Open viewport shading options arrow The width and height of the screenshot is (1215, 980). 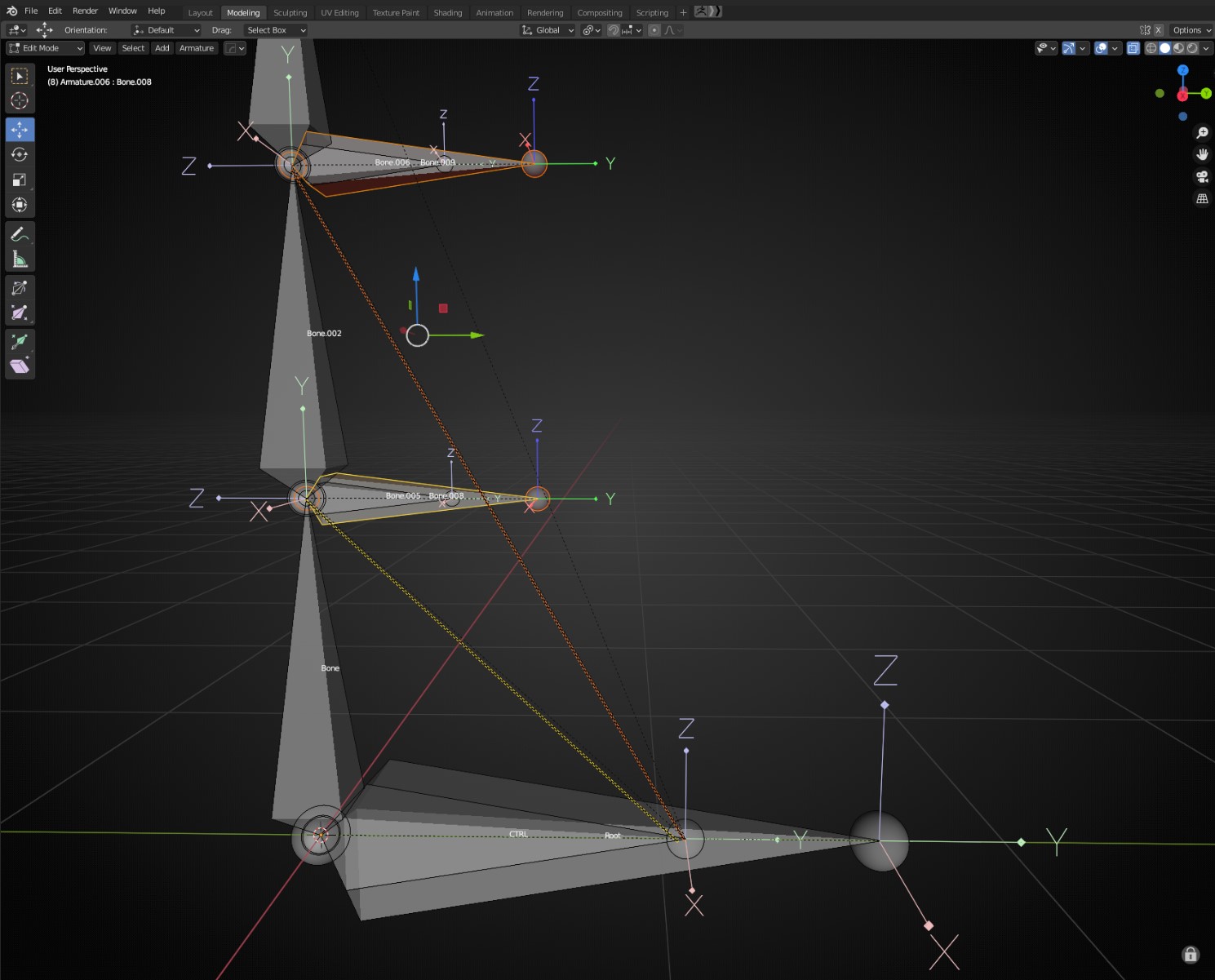click(x=1206, y=48)
